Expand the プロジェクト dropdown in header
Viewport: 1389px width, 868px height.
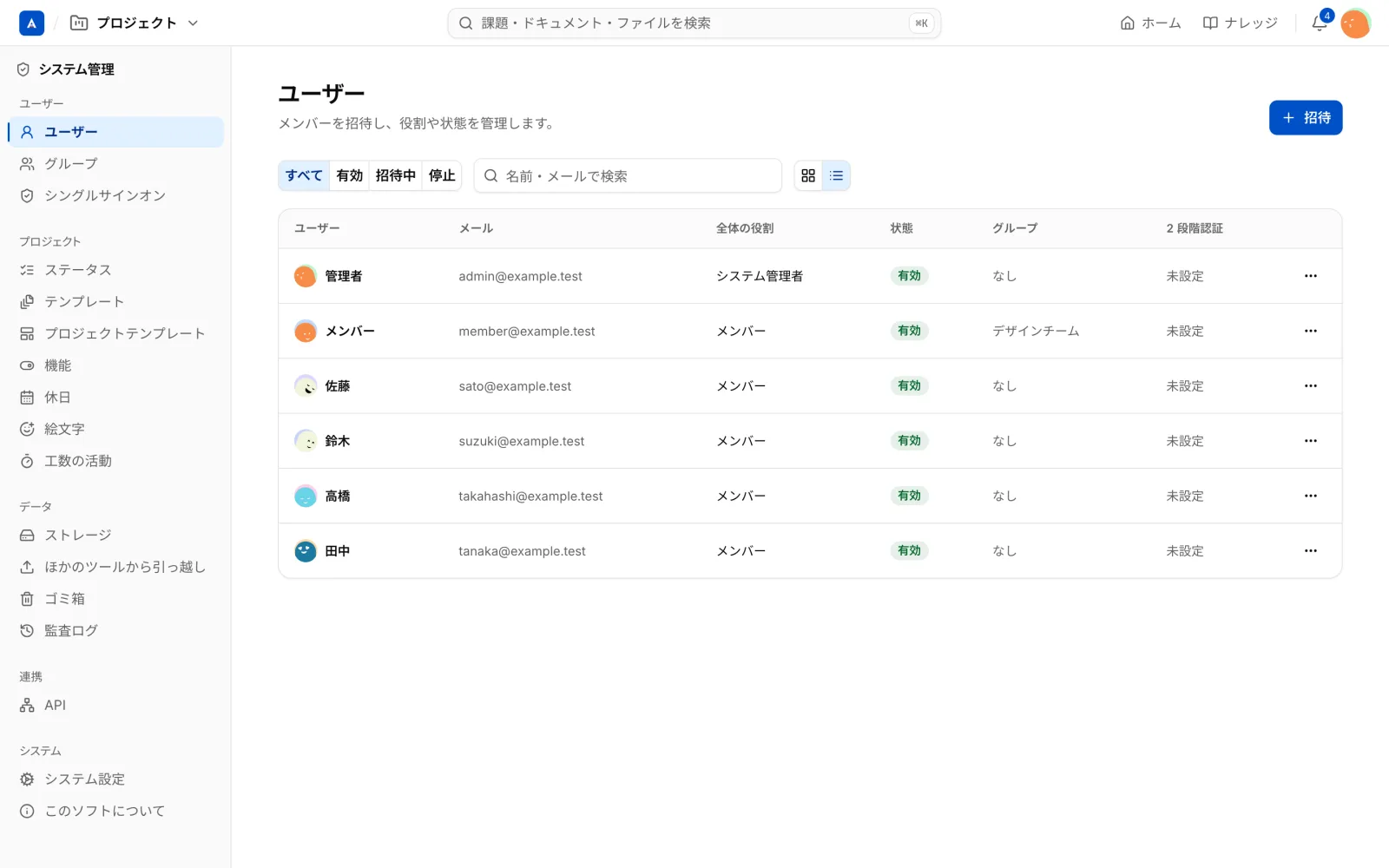135,23
